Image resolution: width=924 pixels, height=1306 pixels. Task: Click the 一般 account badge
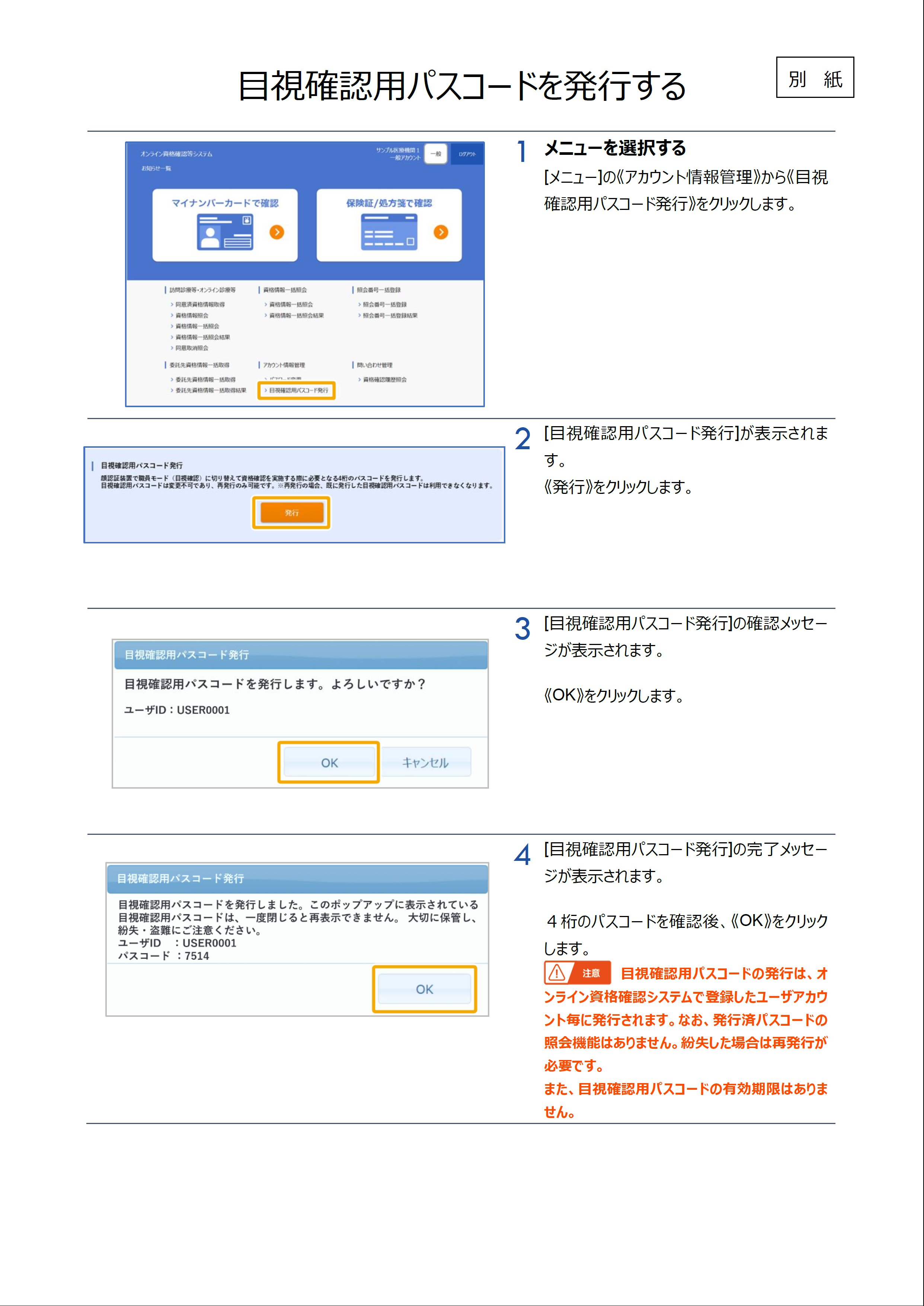(436, 154)
